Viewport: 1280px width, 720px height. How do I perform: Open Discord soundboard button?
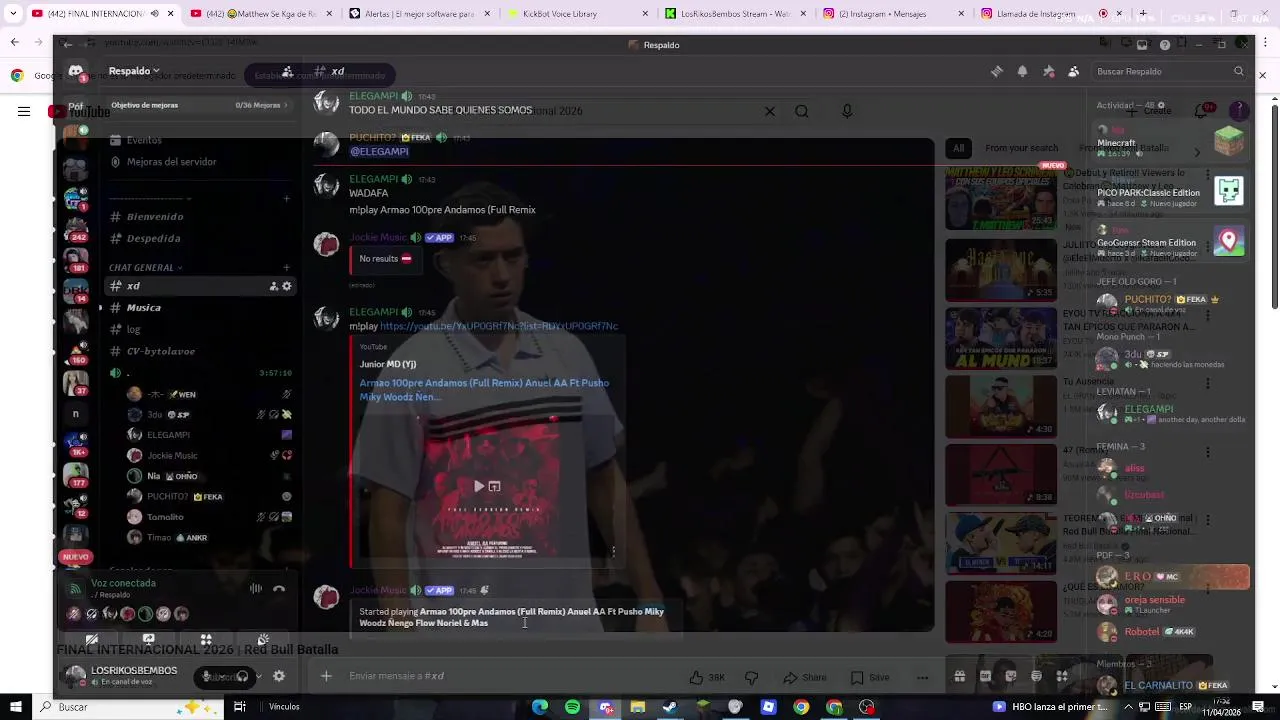coord(263,639)
